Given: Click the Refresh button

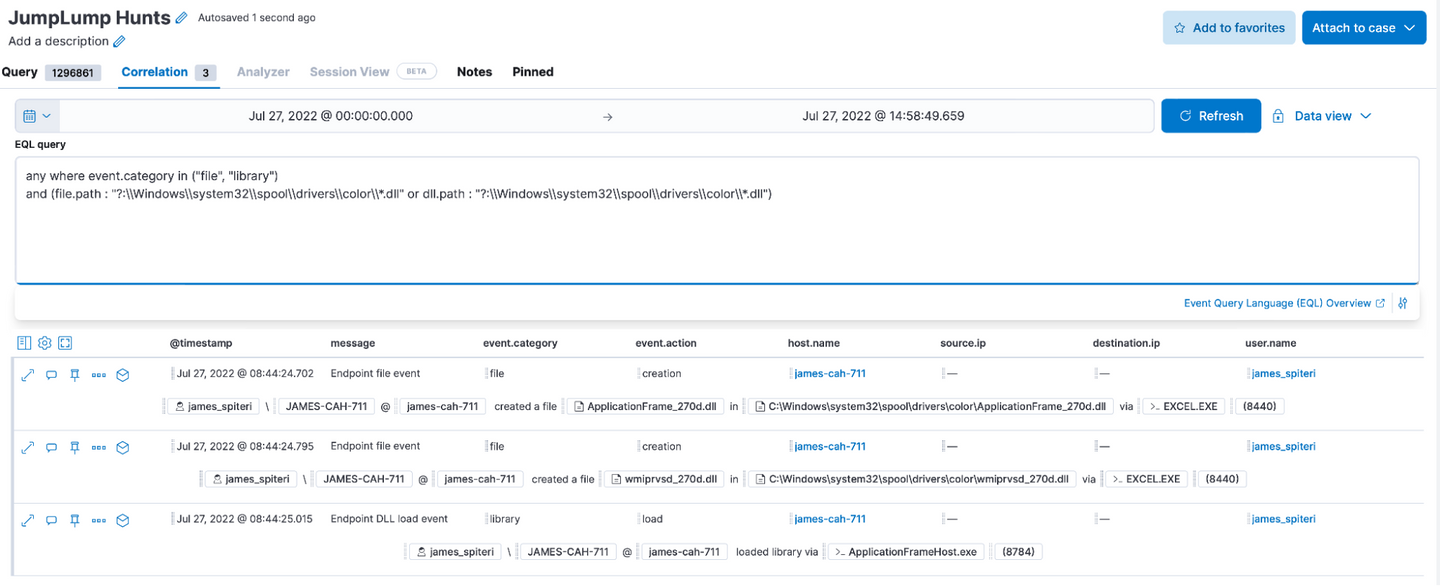Looking at the screenshot, I should point(1211,116).
